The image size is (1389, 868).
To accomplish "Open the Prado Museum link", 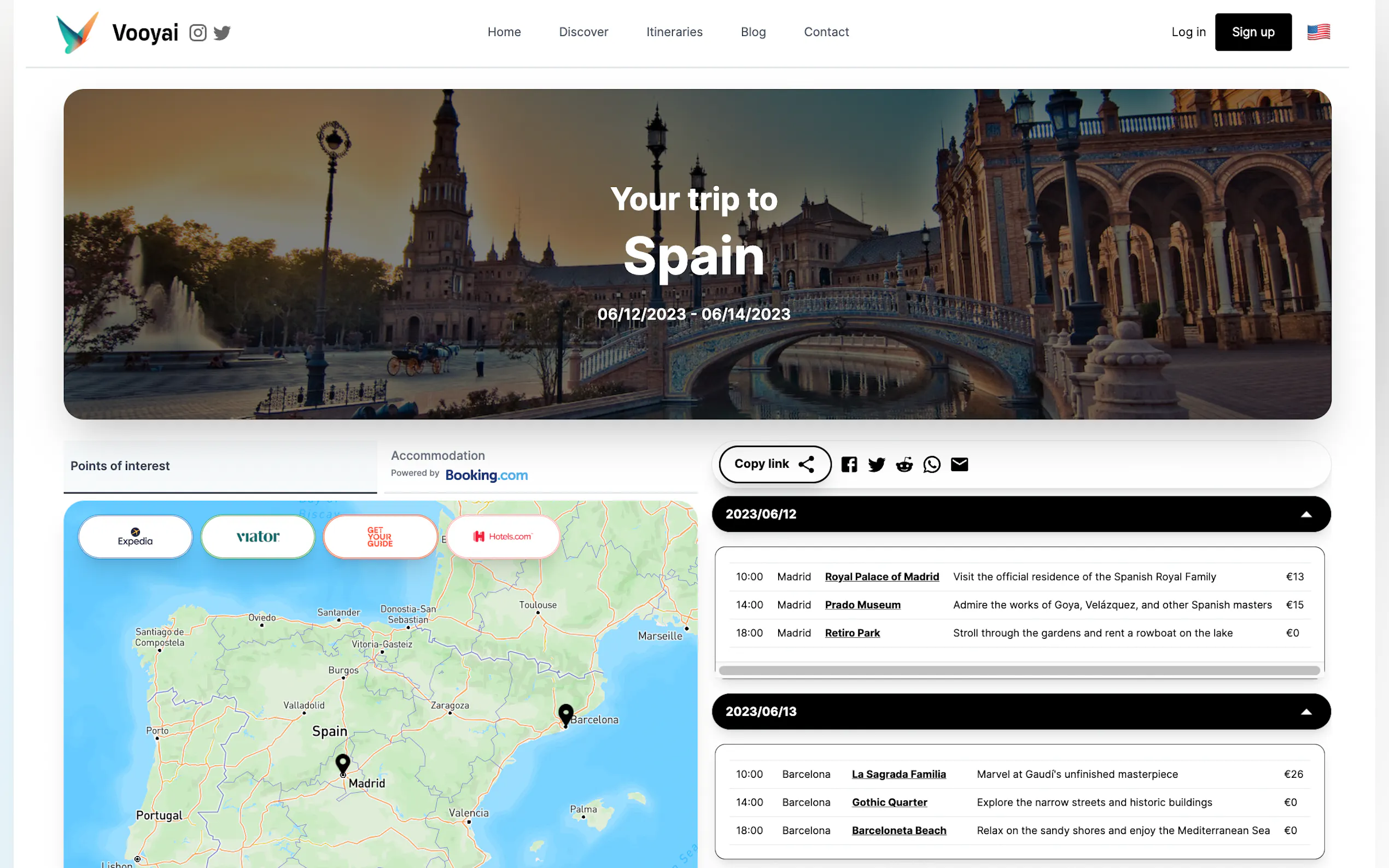I will pyautogui.click(x=862, y=605).
